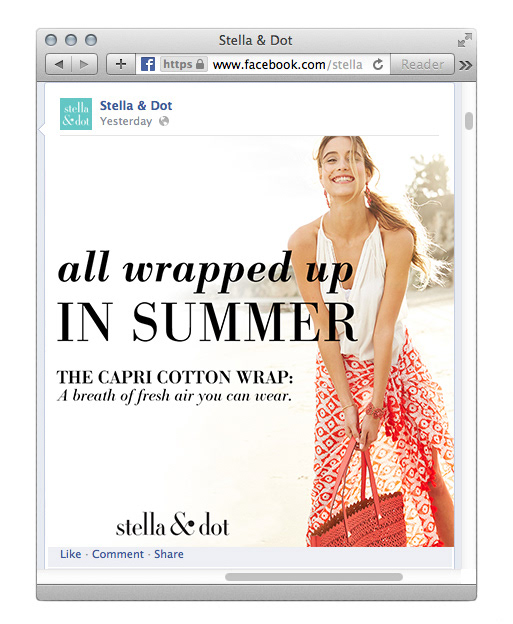513x624 pixels.
Task: Open Safari's Reader view
Action: [x=422, y=64]
